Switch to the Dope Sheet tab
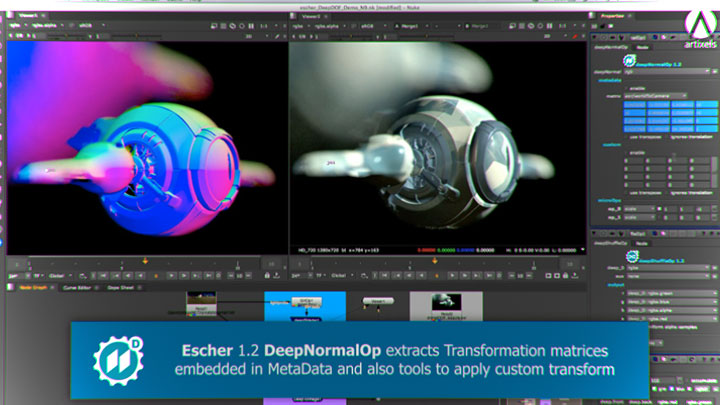The image size is (720, 405). 120,288
